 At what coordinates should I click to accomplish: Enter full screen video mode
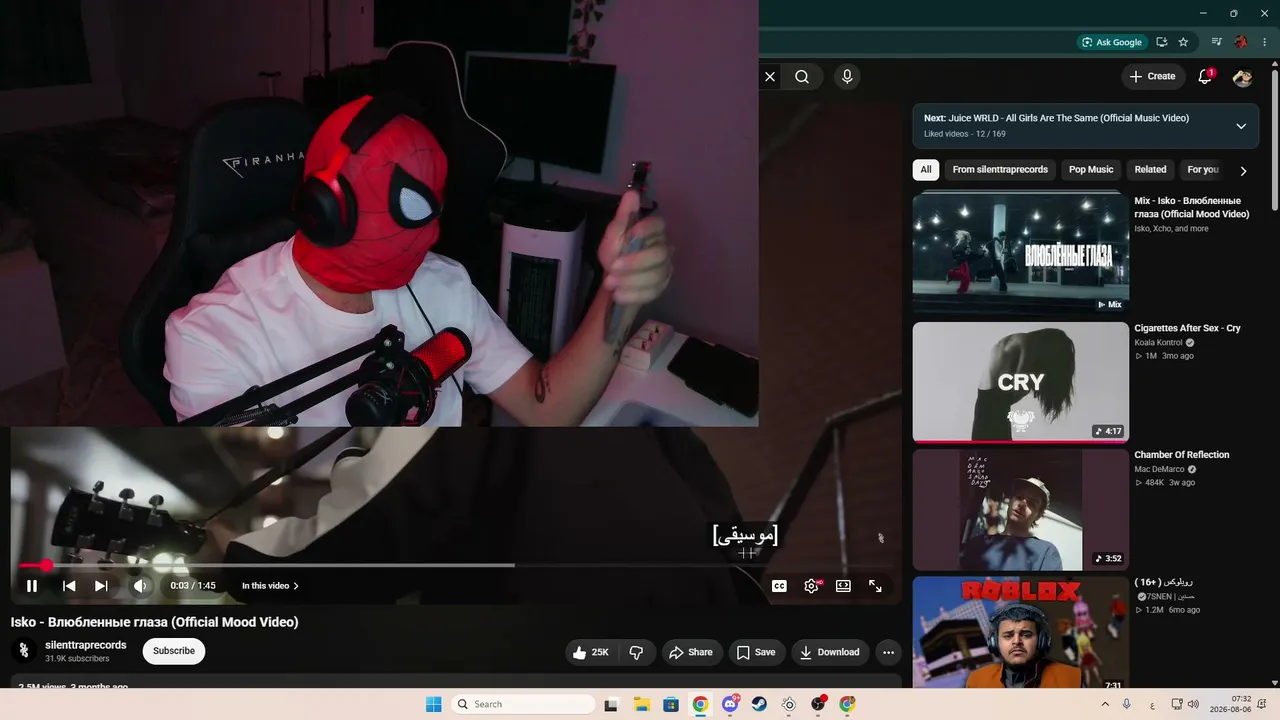point(875,586)
